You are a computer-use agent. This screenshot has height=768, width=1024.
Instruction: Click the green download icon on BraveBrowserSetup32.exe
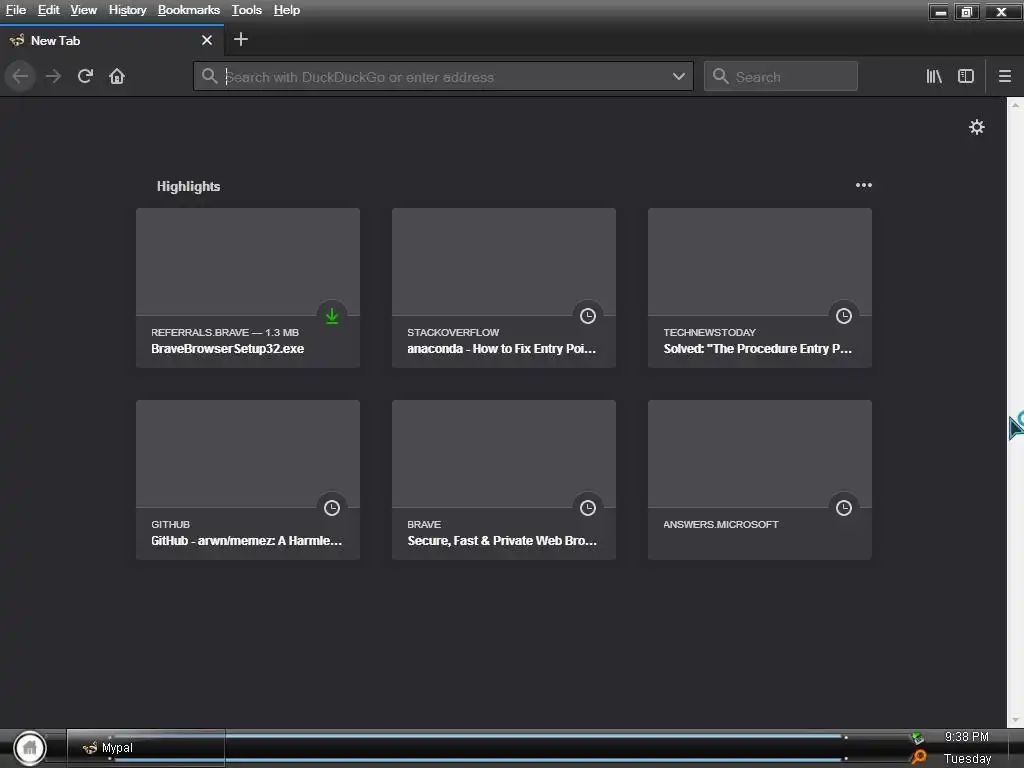pyautogui.click(x=332, y=316)
